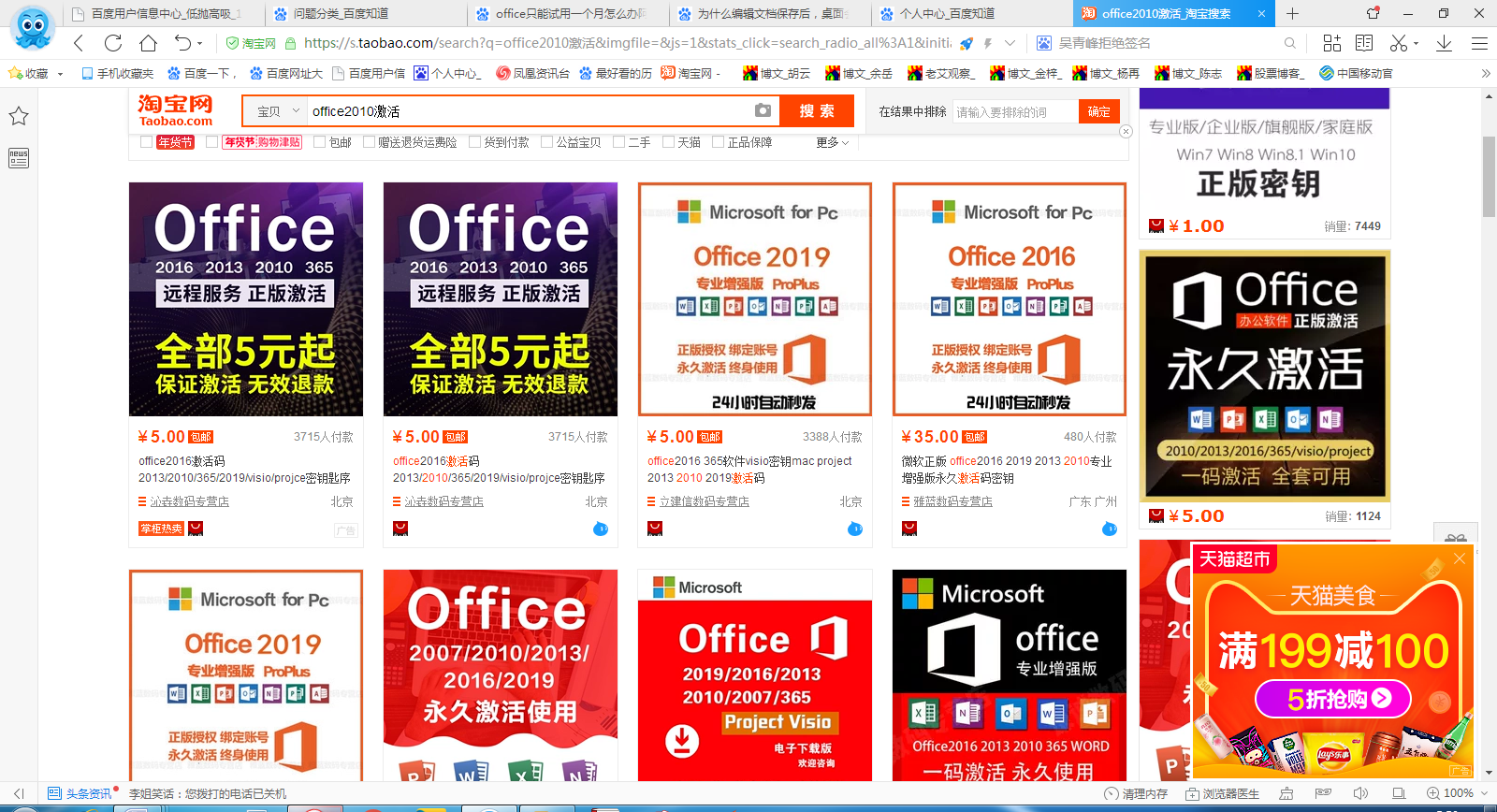Open the apps grid extensions icon

pyautogui.click(x=1331, y=43)
